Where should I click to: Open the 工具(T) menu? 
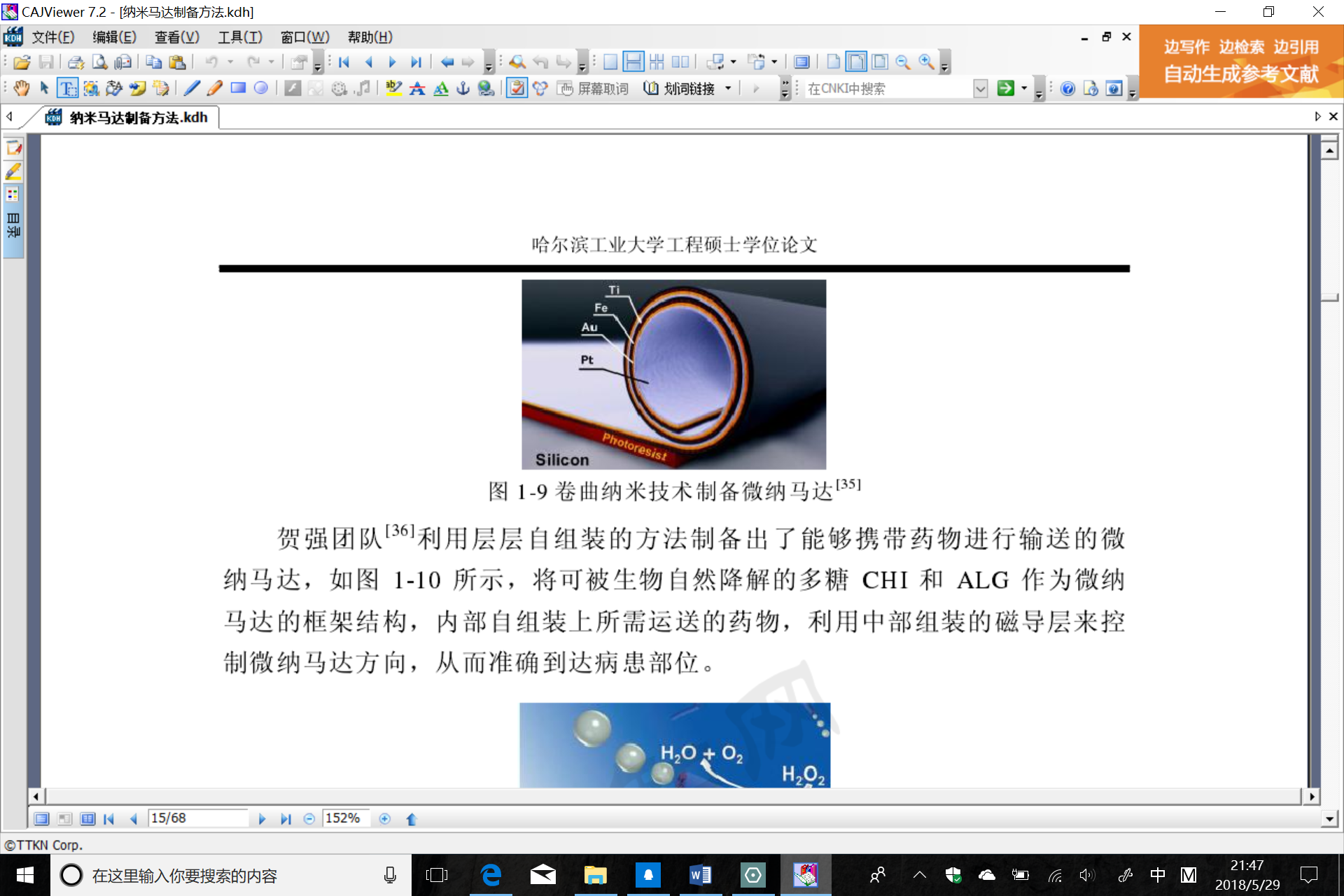pos(239,37)
